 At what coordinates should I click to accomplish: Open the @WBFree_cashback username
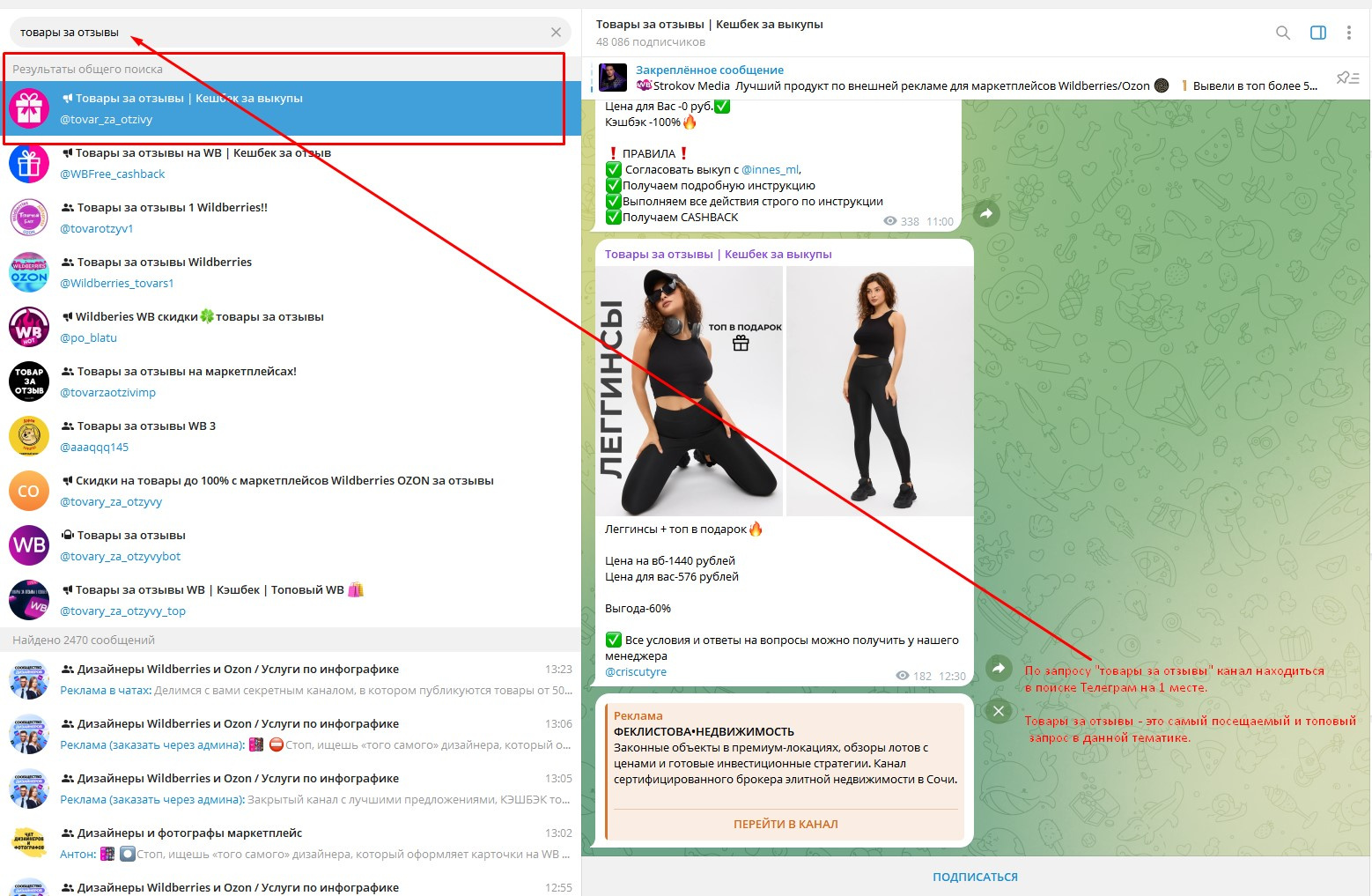113,174
